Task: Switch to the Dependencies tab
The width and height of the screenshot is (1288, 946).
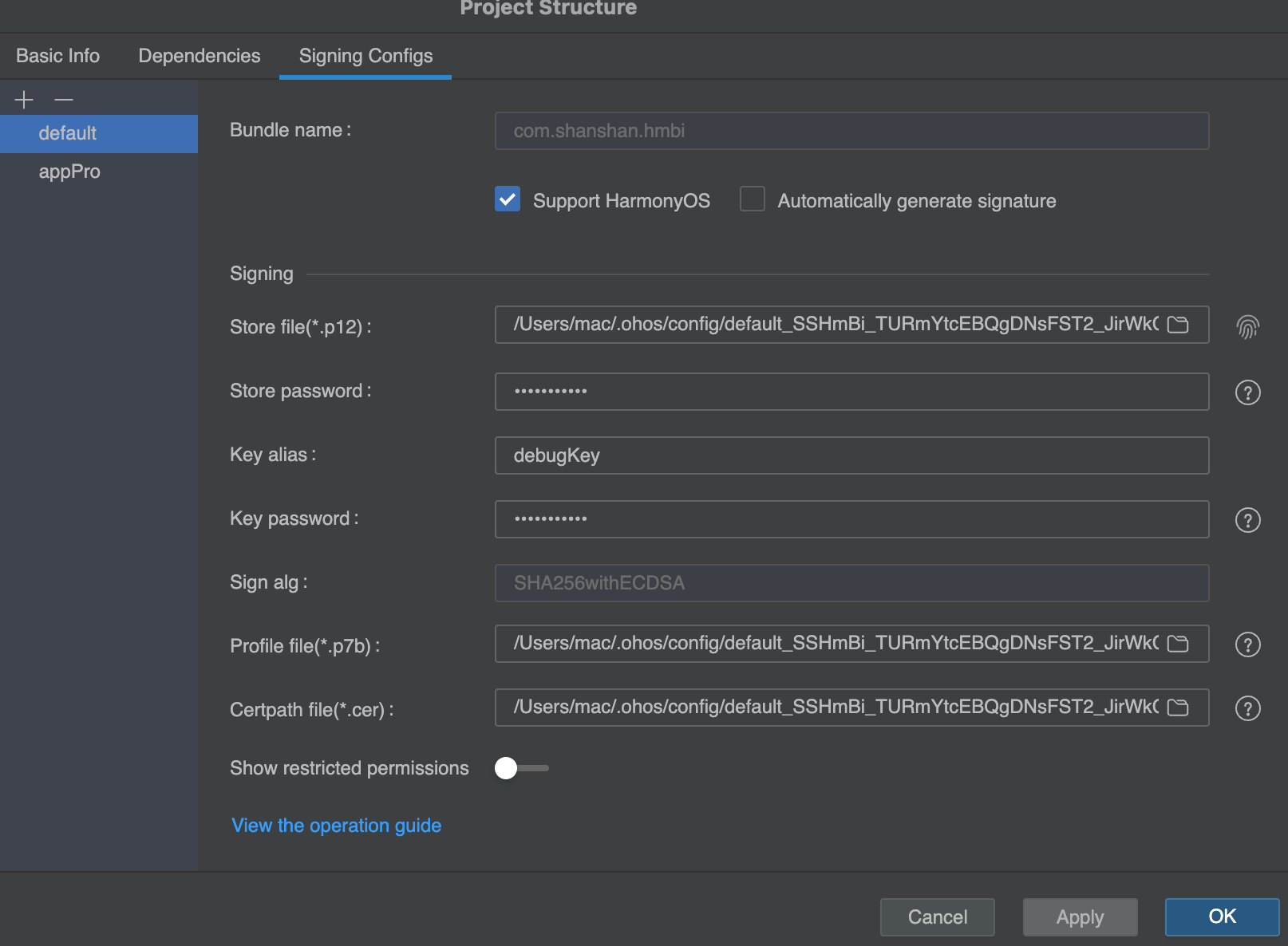Action: (200, 56)
